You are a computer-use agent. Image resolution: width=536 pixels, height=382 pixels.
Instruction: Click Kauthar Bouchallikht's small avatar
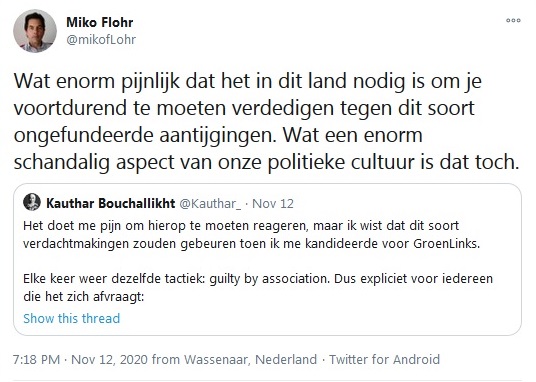pos(32,202)
